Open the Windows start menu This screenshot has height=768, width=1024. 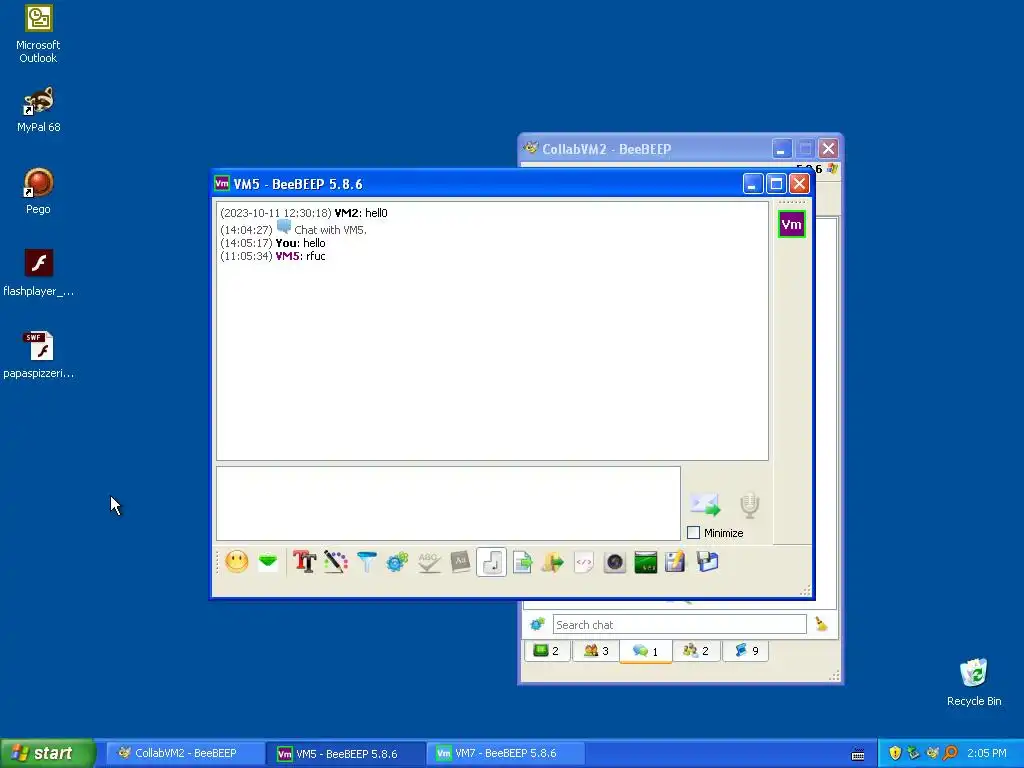[x=47, y=753]
